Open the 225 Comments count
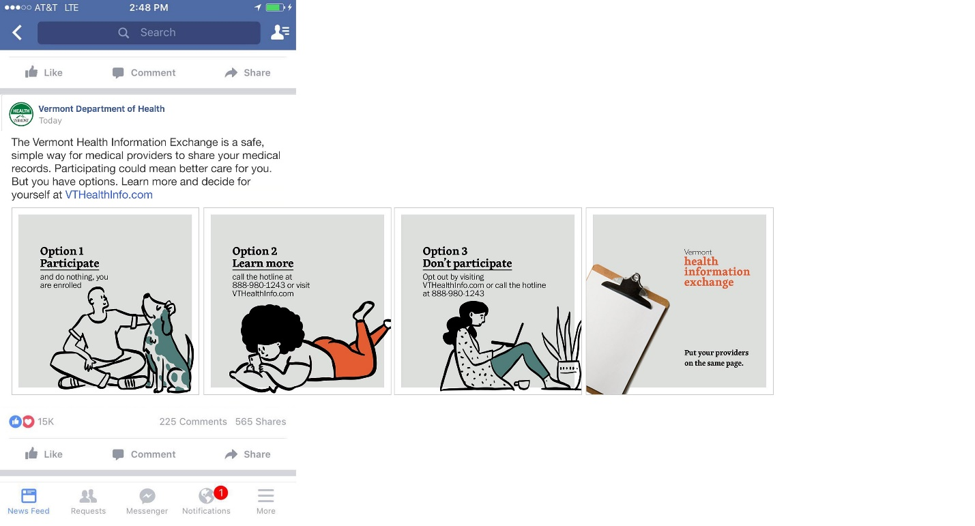Viewport: 975px width, 526px height. pos(193,422)
